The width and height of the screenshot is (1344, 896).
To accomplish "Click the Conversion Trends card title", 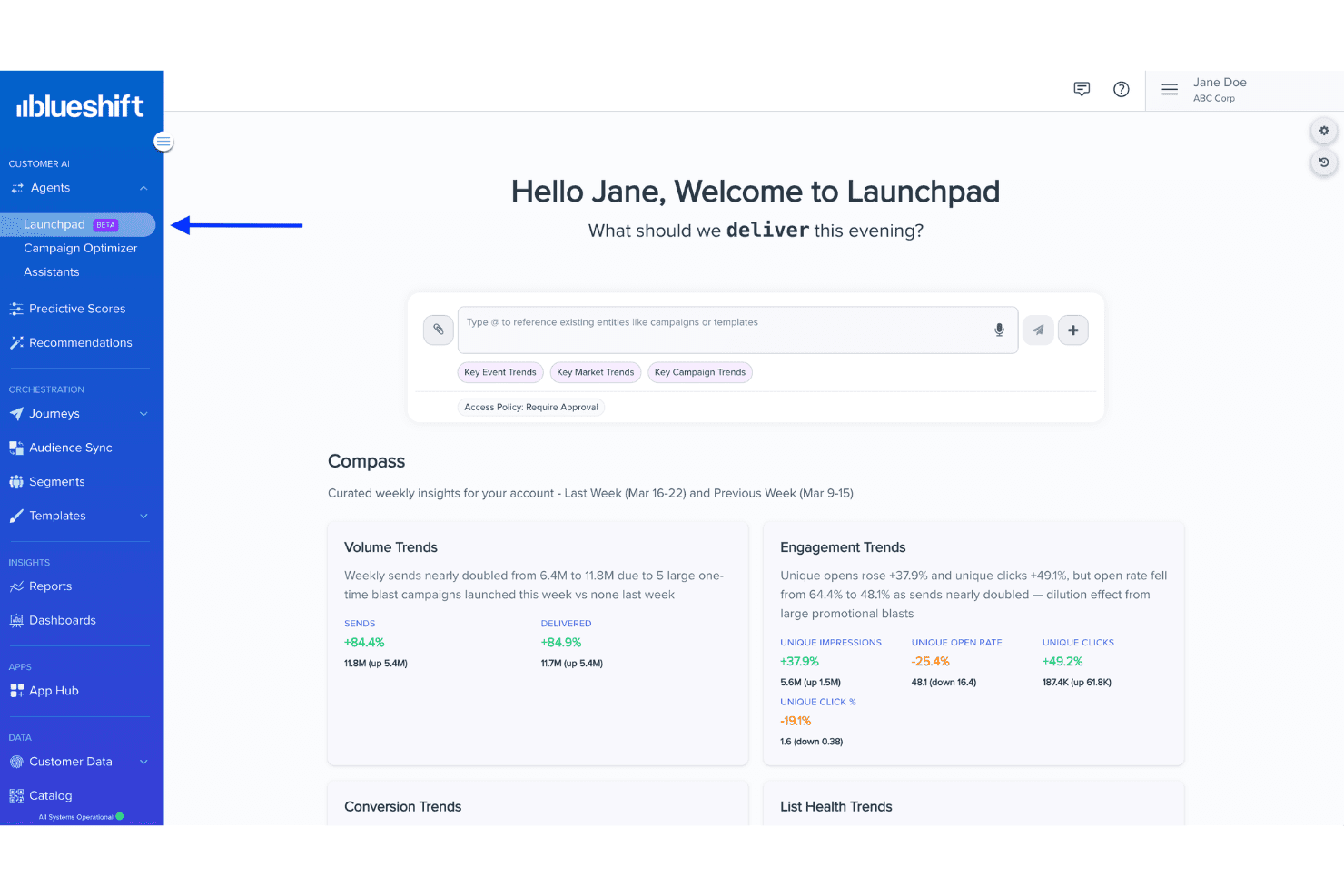I will click(402, 806).
